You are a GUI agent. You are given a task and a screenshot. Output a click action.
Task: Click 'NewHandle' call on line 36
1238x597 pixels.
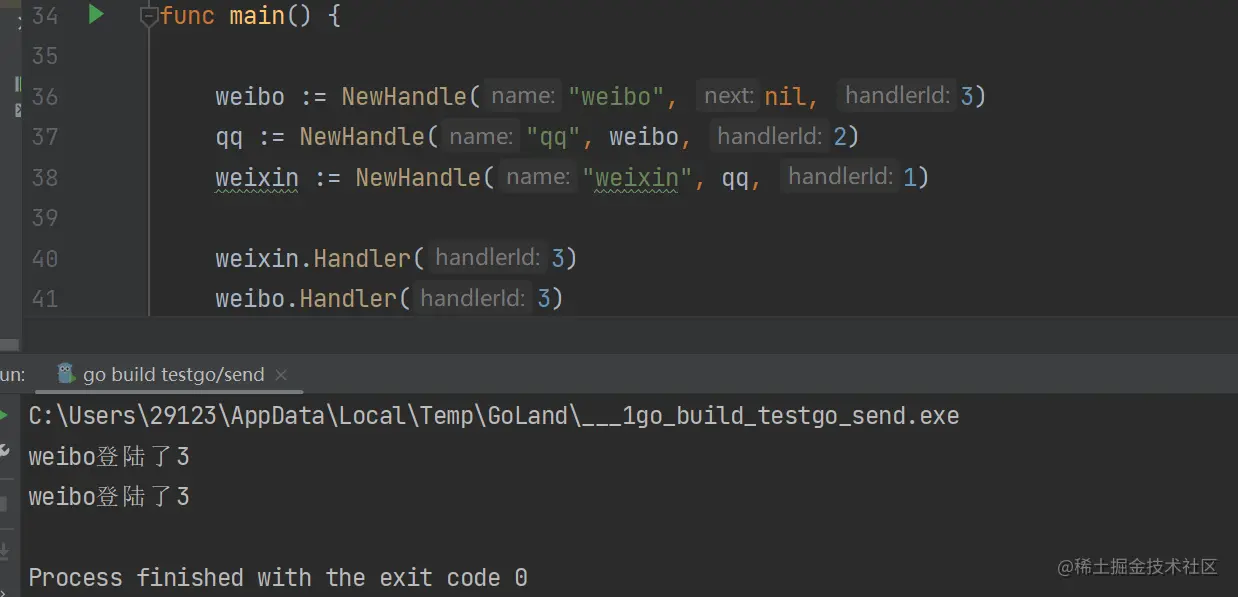[404, 97]
